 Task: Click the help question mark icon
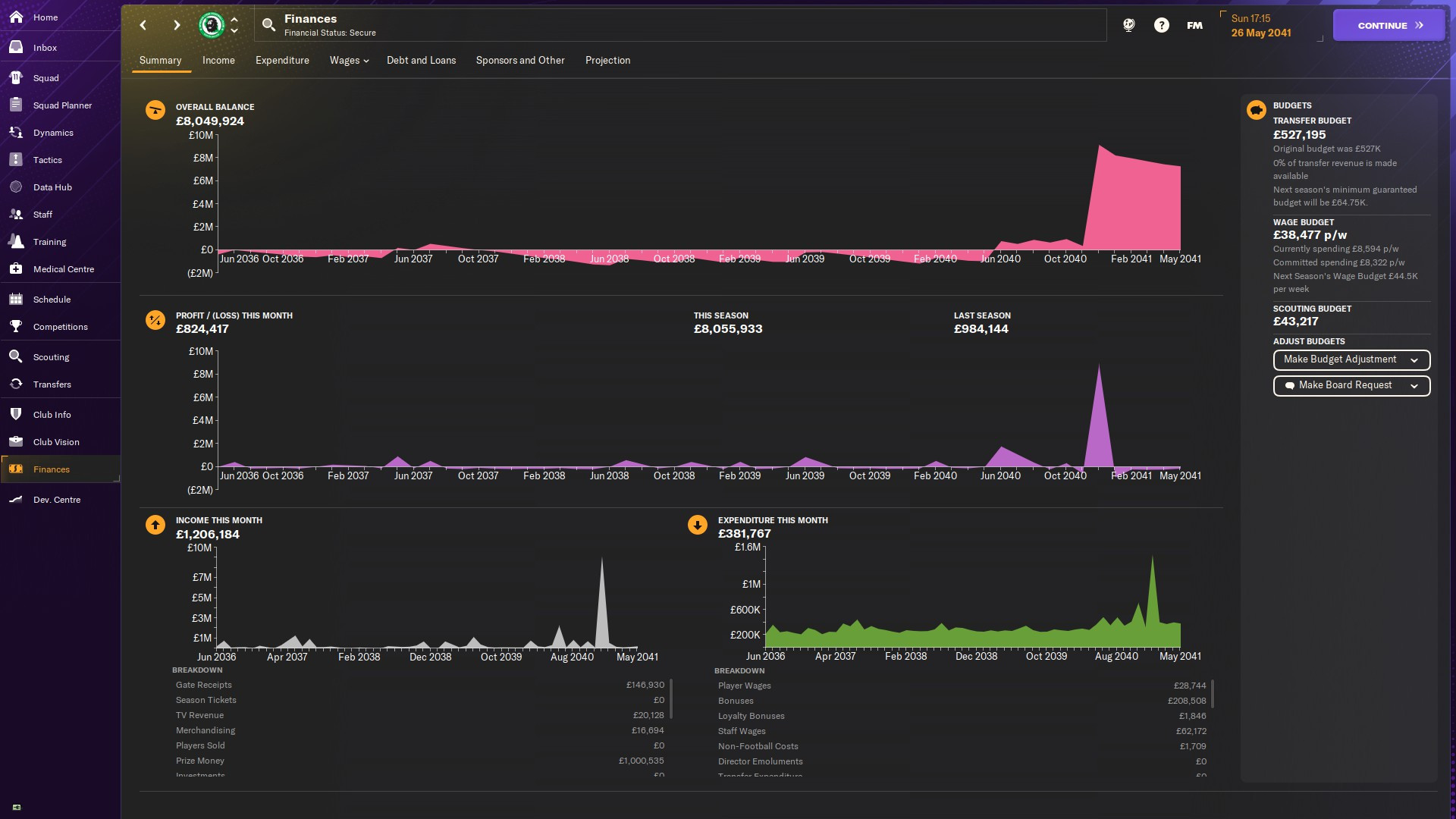1161,25
